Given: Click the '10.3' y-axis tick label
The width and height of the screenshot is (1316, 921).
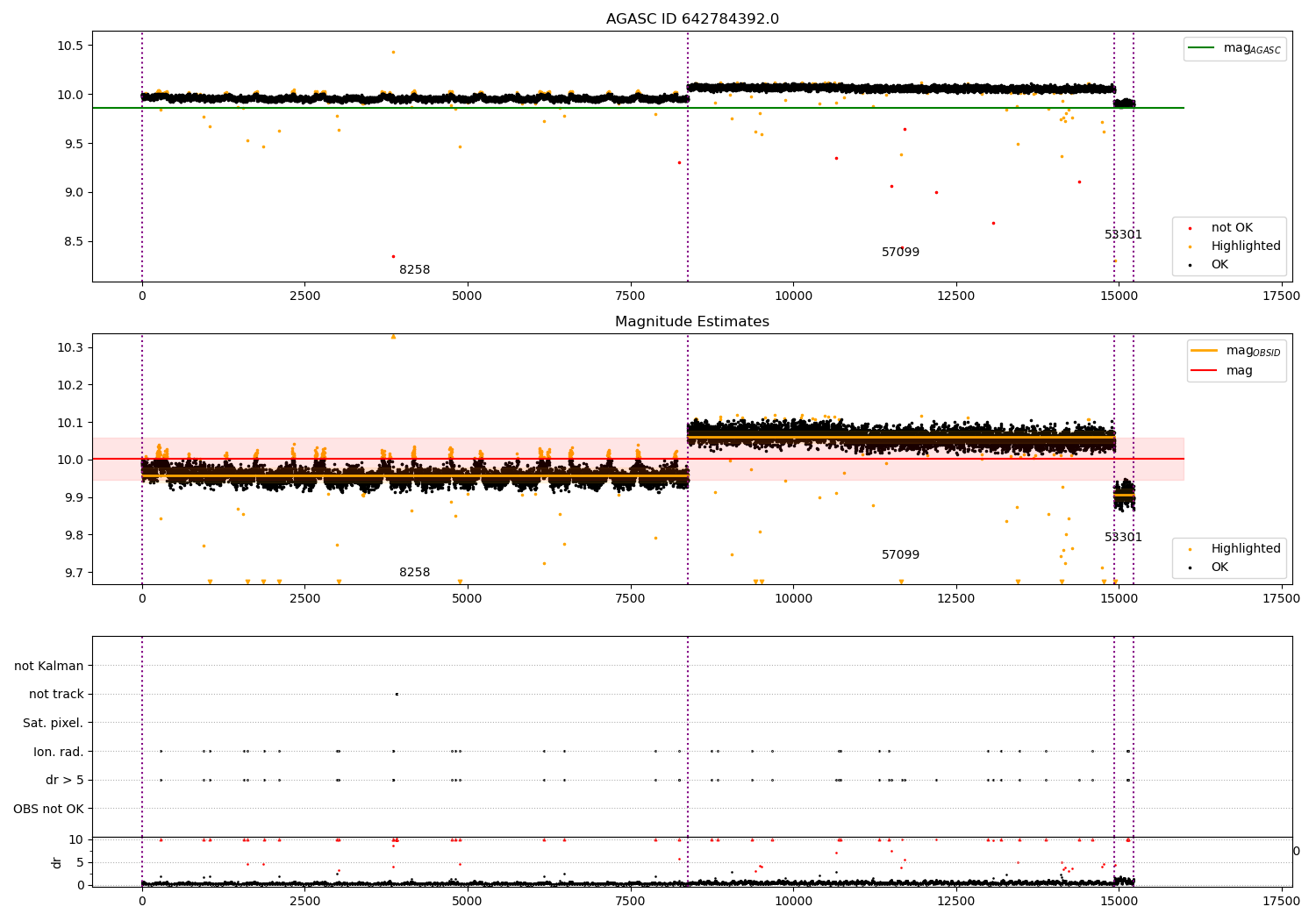Looking at the screenshot, I should pos(70,348).
